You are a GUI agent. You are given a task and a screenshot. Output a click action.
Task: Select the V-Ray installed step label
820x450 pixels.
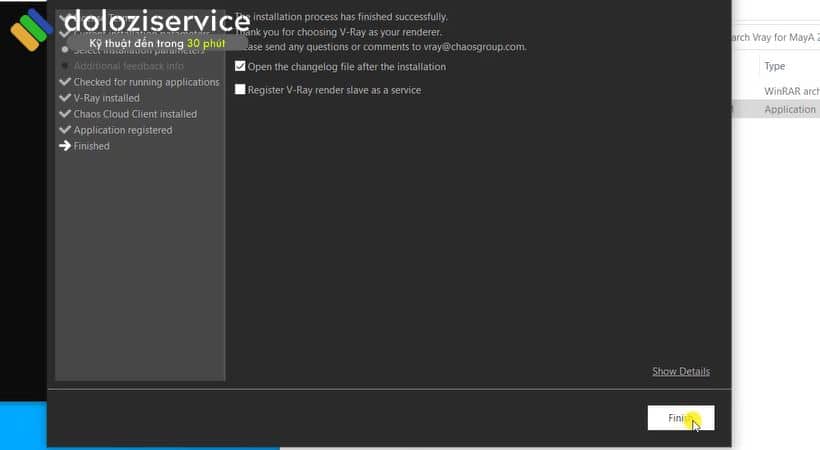pos(107,98)
